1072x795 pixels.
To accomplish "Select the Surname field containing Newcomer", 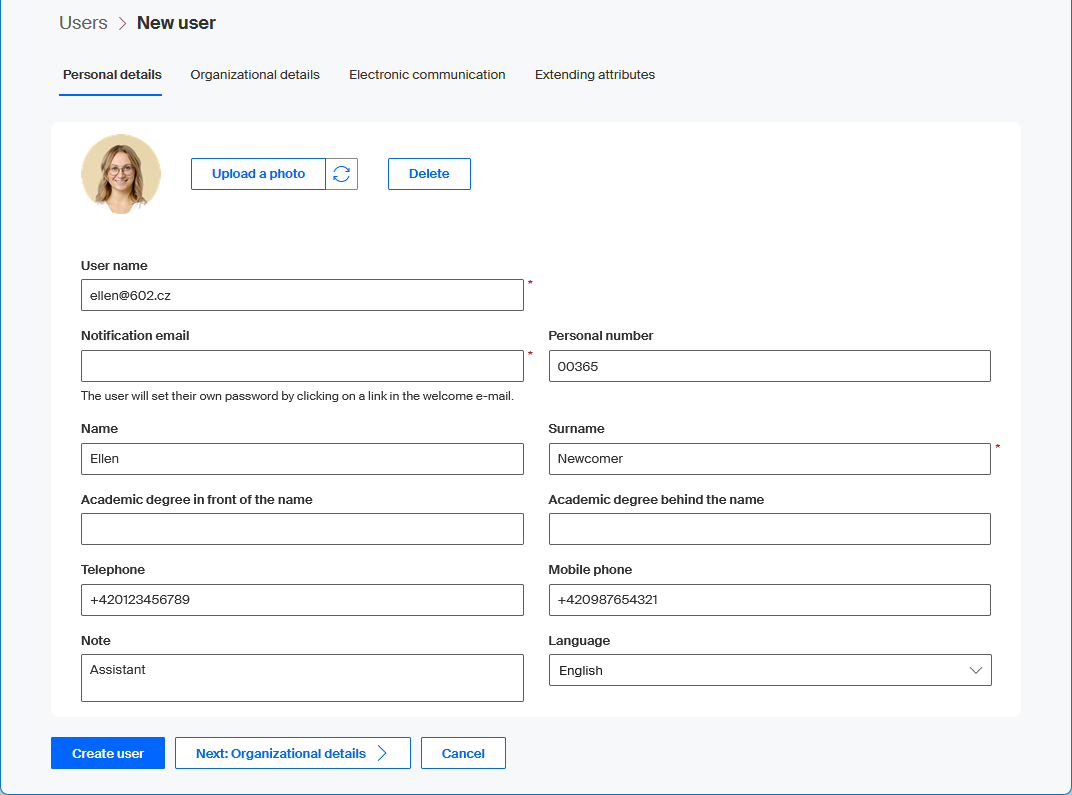I will click(769, 459).
